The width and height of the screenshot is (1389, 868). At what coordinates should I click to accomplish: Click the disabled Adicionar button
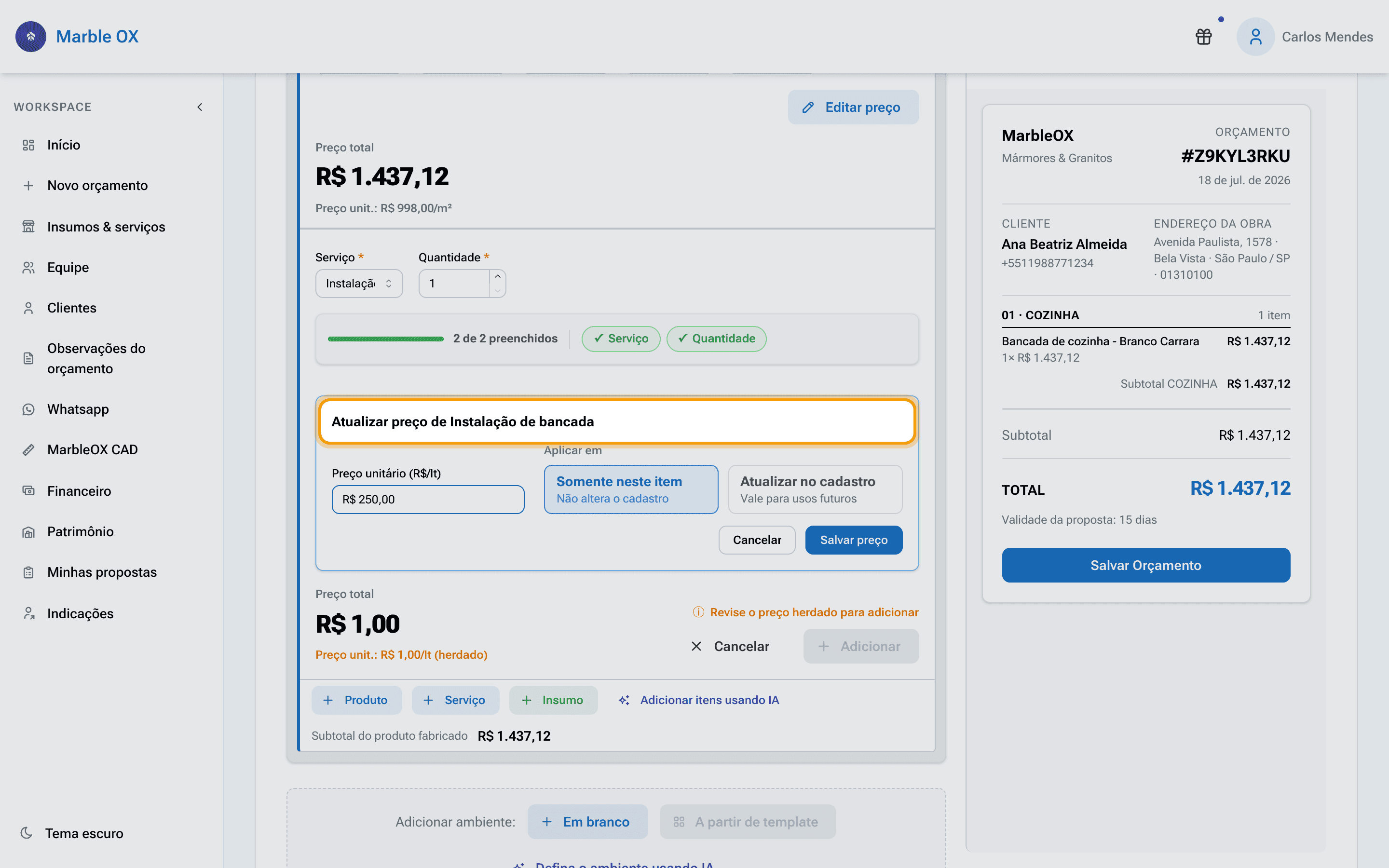[861, 646]
